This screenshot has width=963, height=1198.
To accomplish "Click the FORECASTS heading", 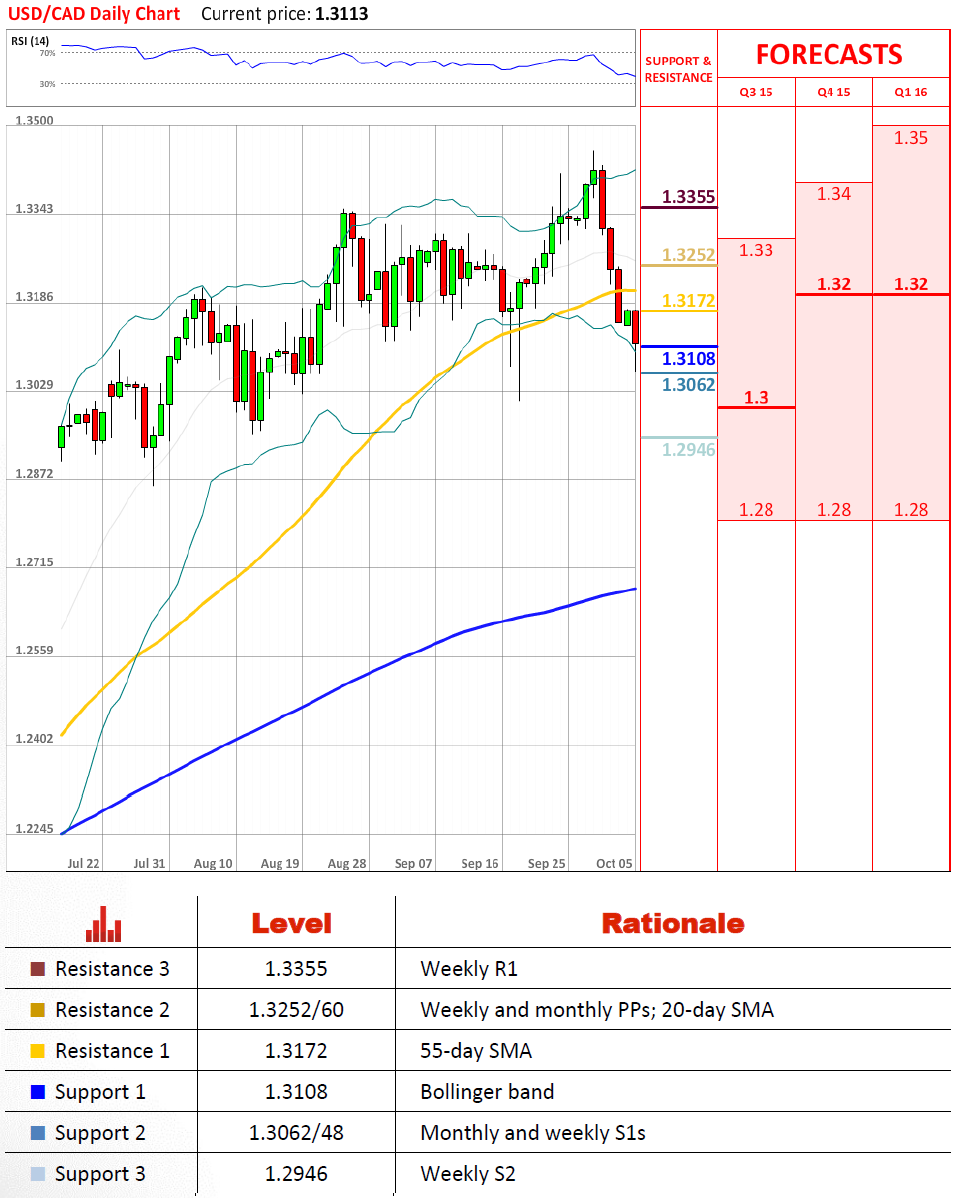I will tap(829, 54).
